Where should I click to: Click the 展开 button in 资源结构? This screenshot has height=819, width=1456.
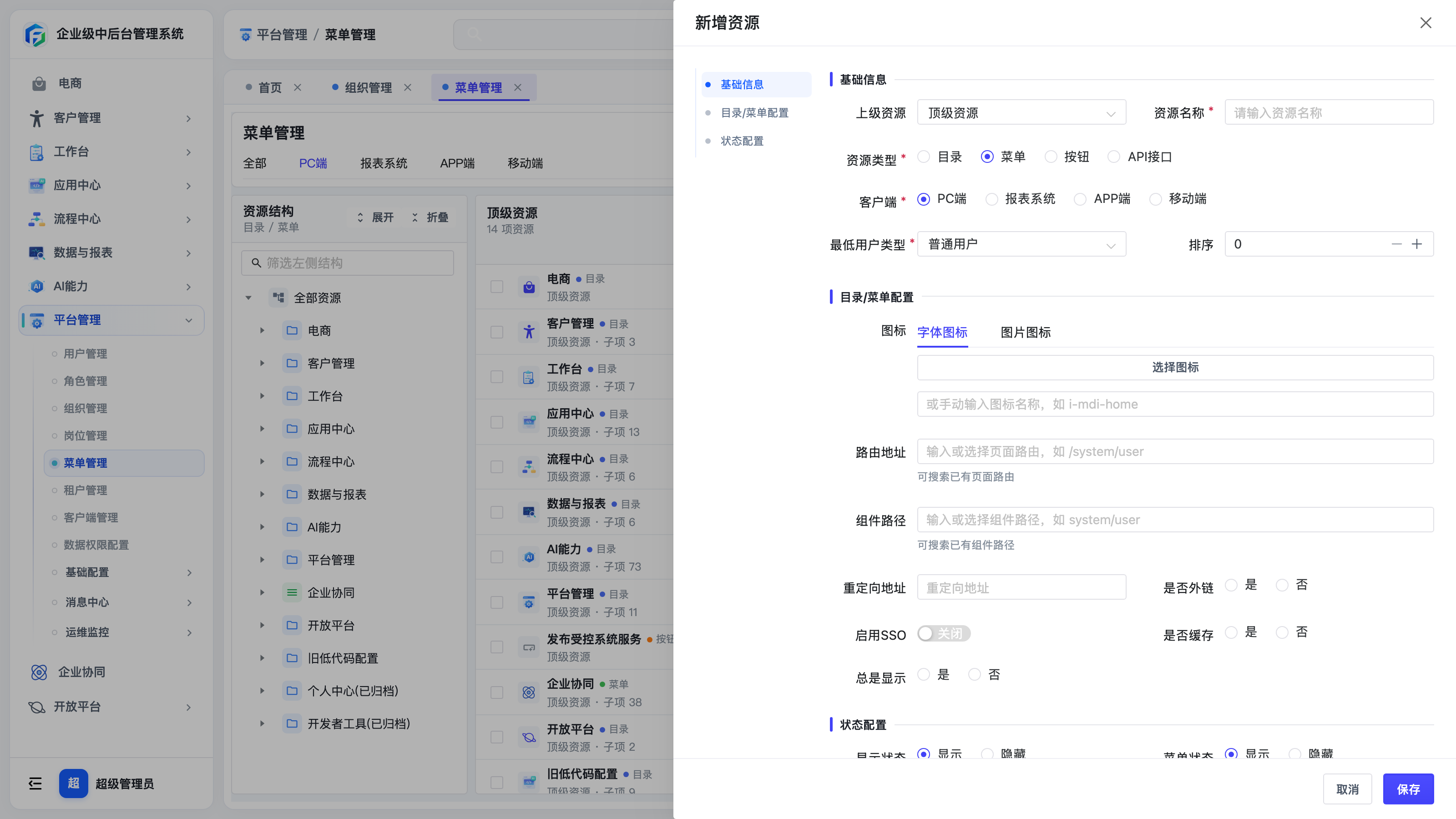pyautogui.click(x=375, y=217)
